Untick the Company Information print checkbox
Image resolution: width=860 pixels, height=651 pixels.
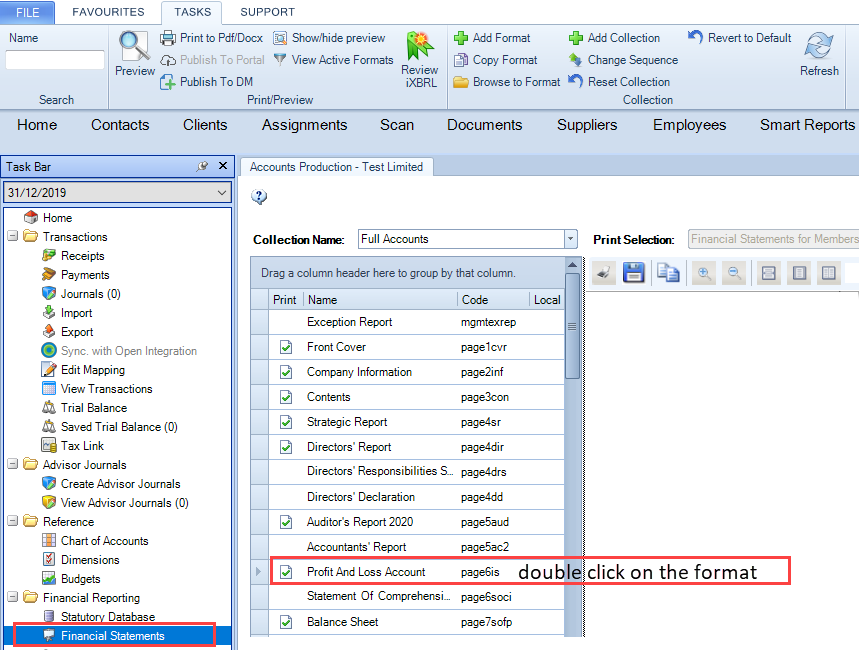286,372
